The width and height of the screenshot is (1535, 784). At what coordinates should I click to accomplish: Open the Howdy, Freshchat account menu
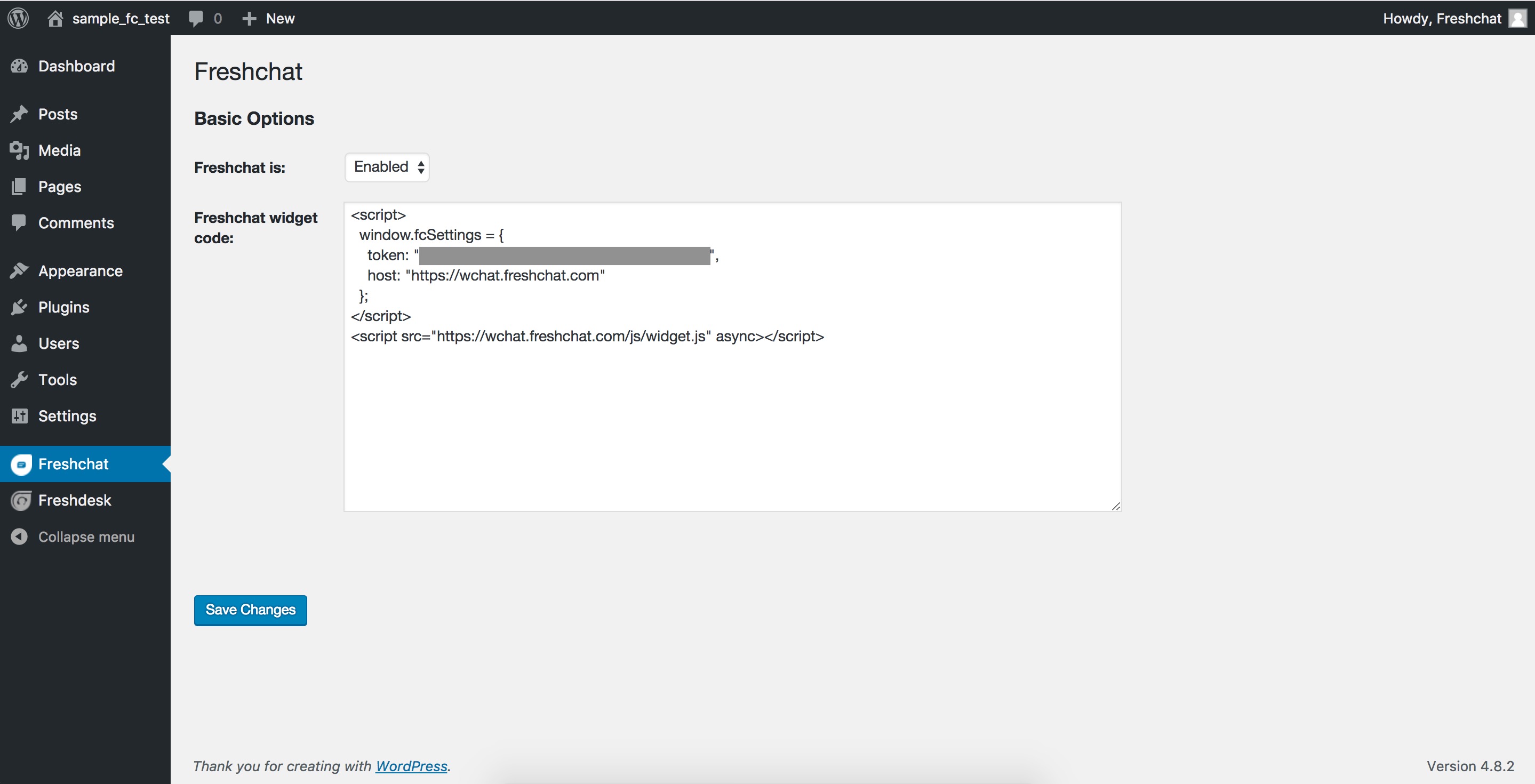(x=1442, y=19)
